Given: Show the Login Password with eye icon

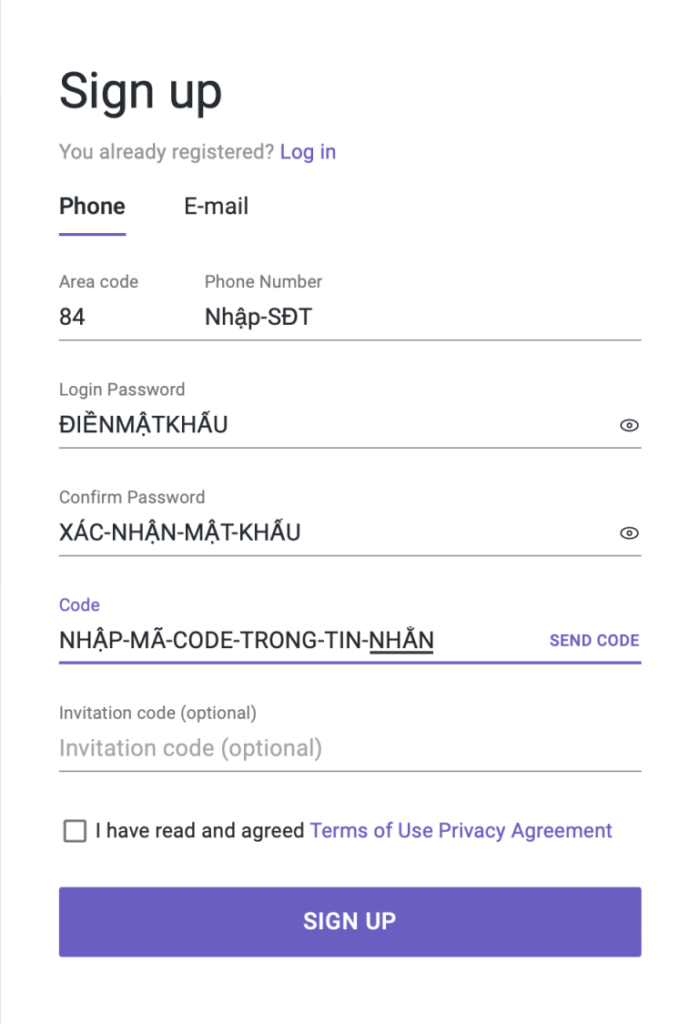Looking at the screenshot, I should tap(628, 425).
